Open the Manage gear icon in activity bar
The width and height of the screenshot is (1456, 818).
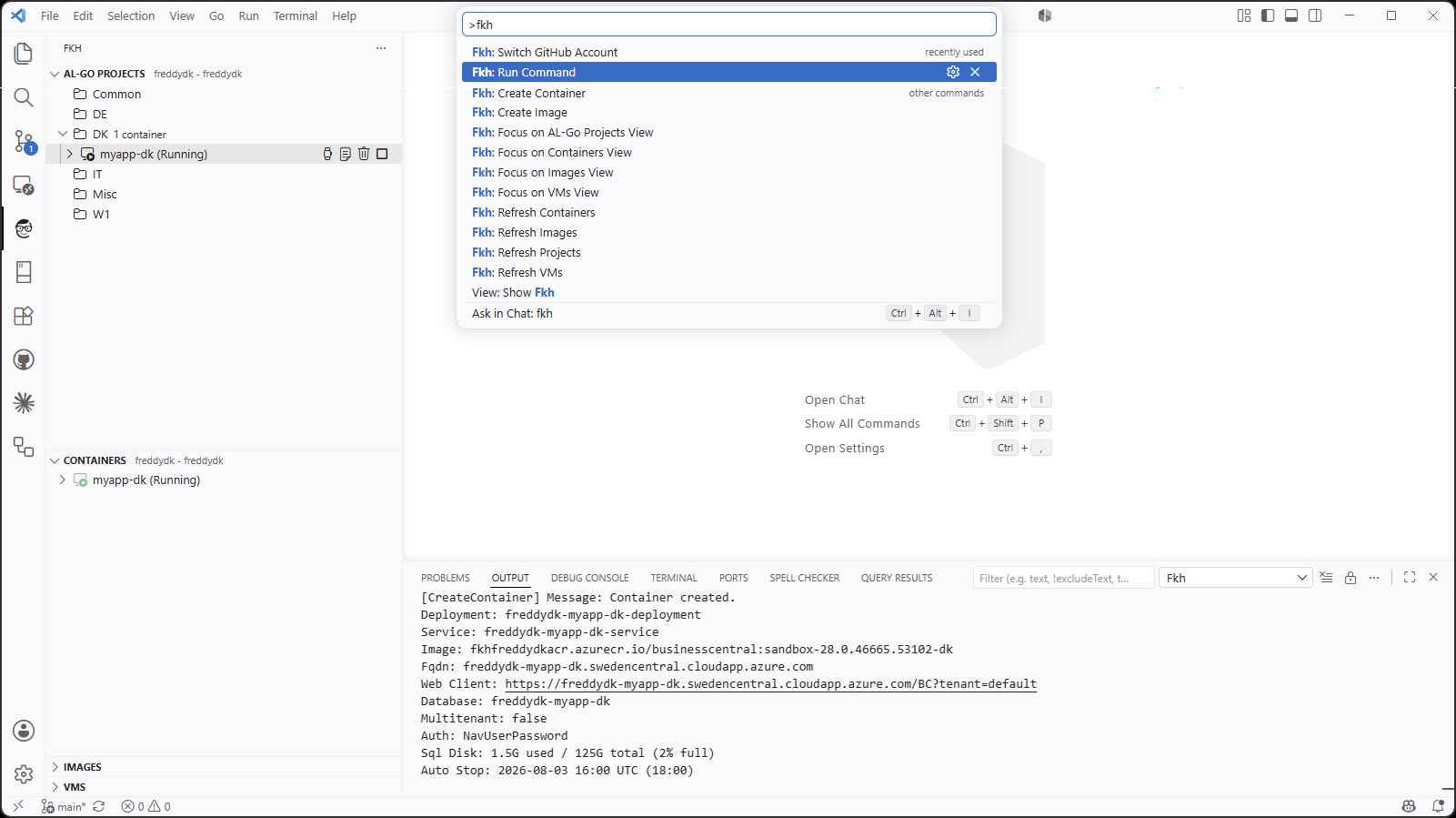[x=24, y=774]
